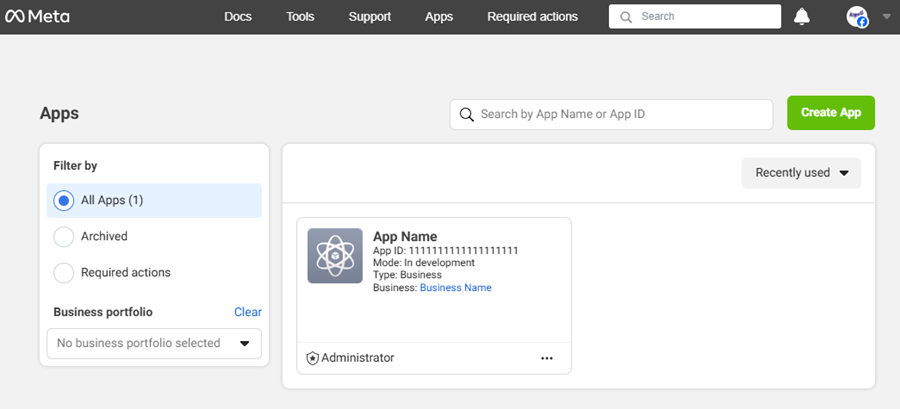Open the three-dot menu on App Name card
The height and width of the screenshot is (409, 900).
pos(546,359)
